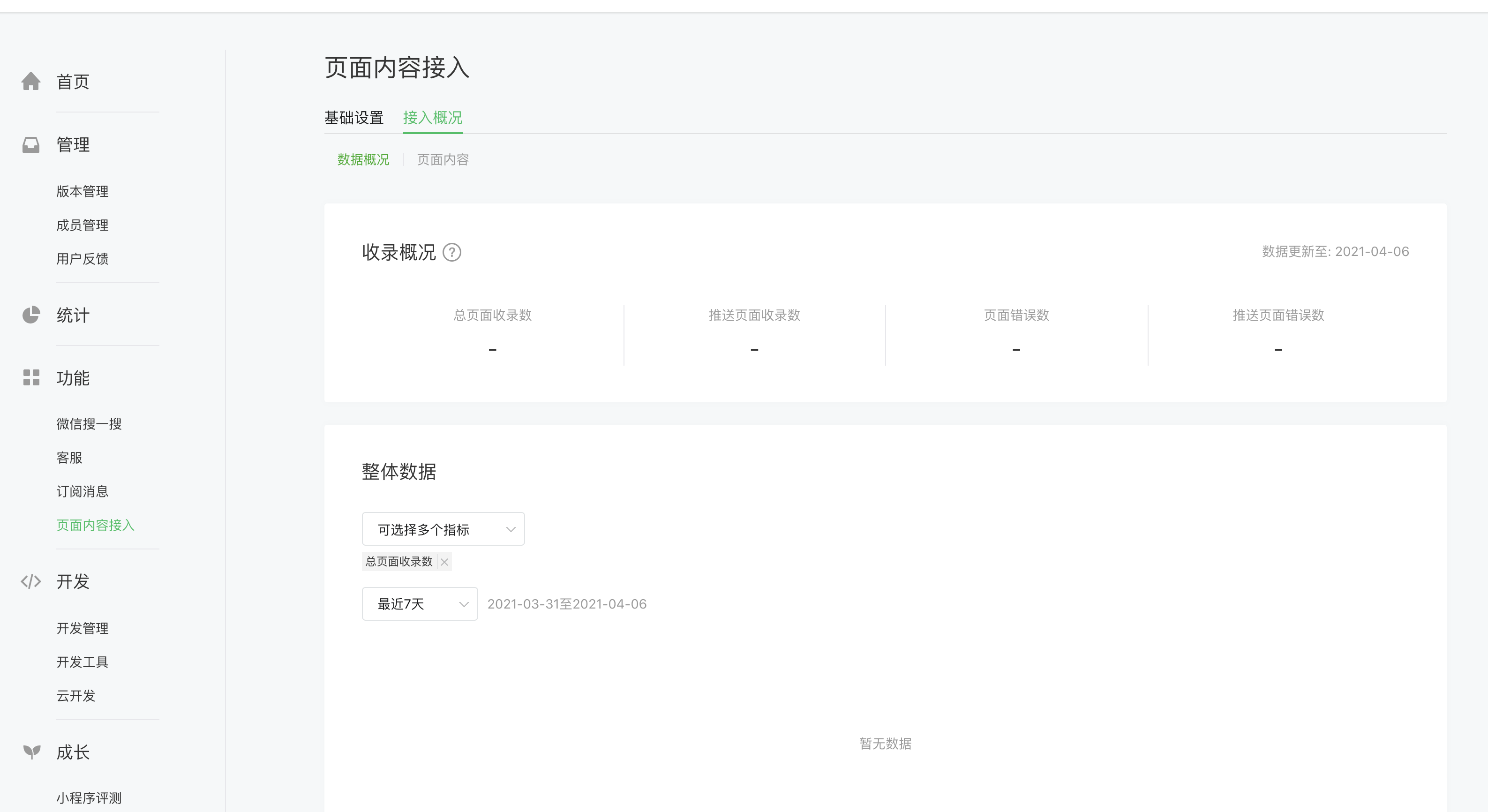Navigate to 订阅消息 in the sidebar
The width and height of the screenshot is (1488, 812).
pos(83,491)
